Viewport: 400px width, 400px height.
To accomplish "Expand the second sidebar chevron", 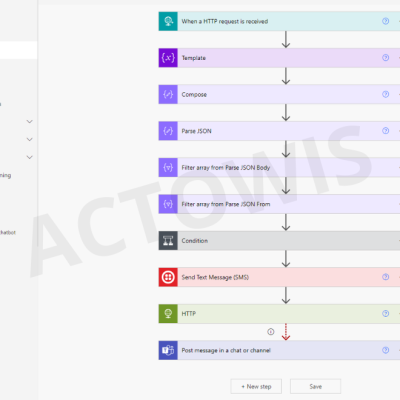I will click(x=30, y=139).
